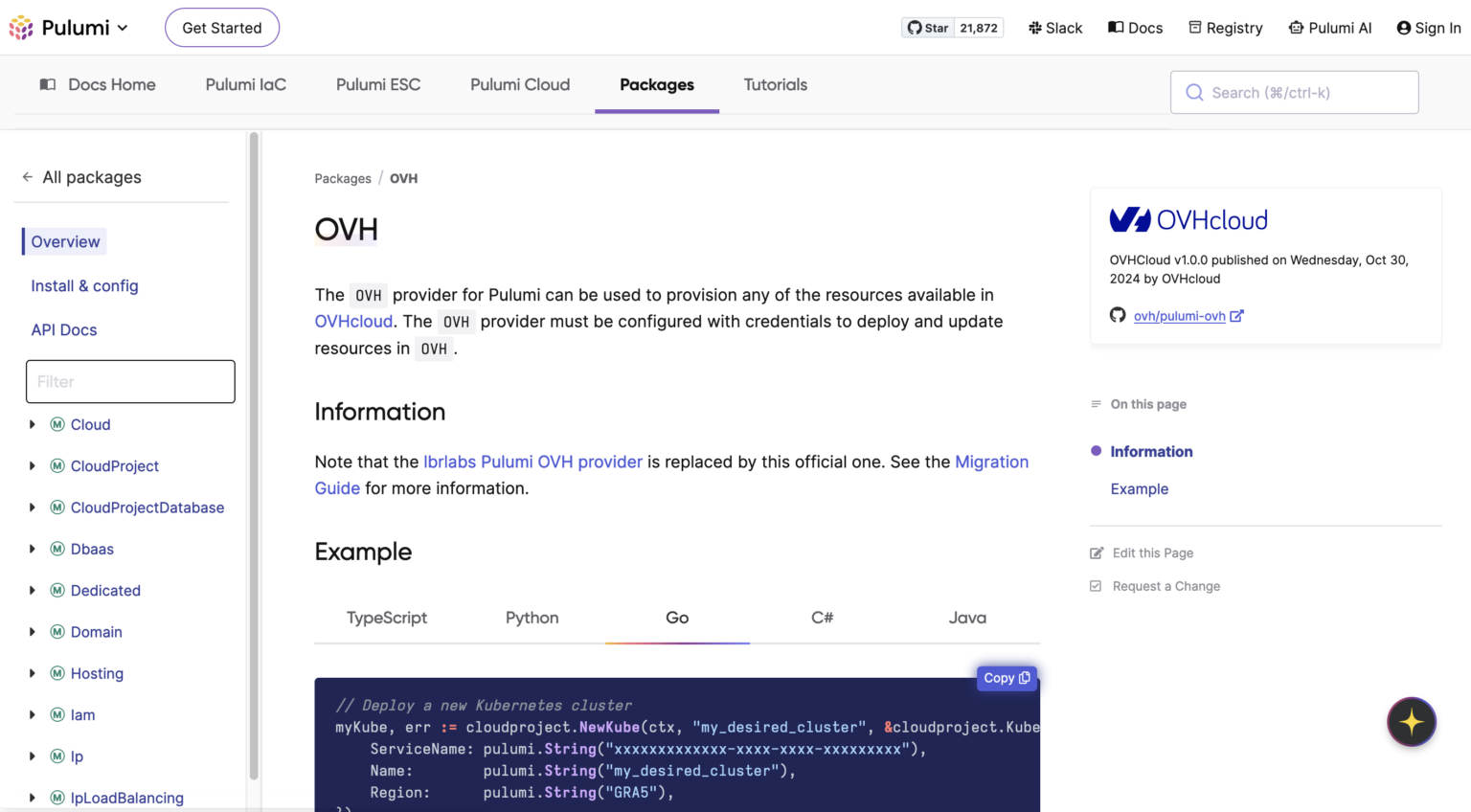The height and width of the screenshot is (812, 1471).
Task: Click the Pulumi AI sparkle assistant button
Action: [1411, 722]
